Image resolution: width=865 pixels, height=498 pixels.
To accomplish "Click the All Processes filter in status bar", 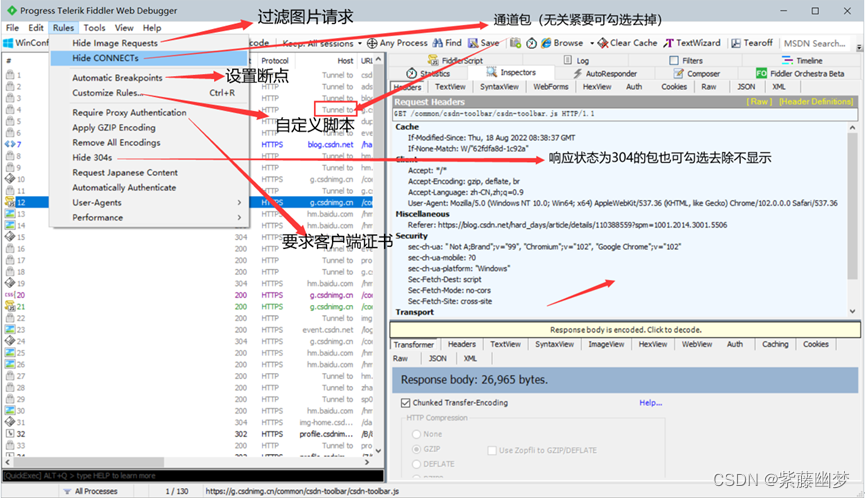I will (90, 491).
